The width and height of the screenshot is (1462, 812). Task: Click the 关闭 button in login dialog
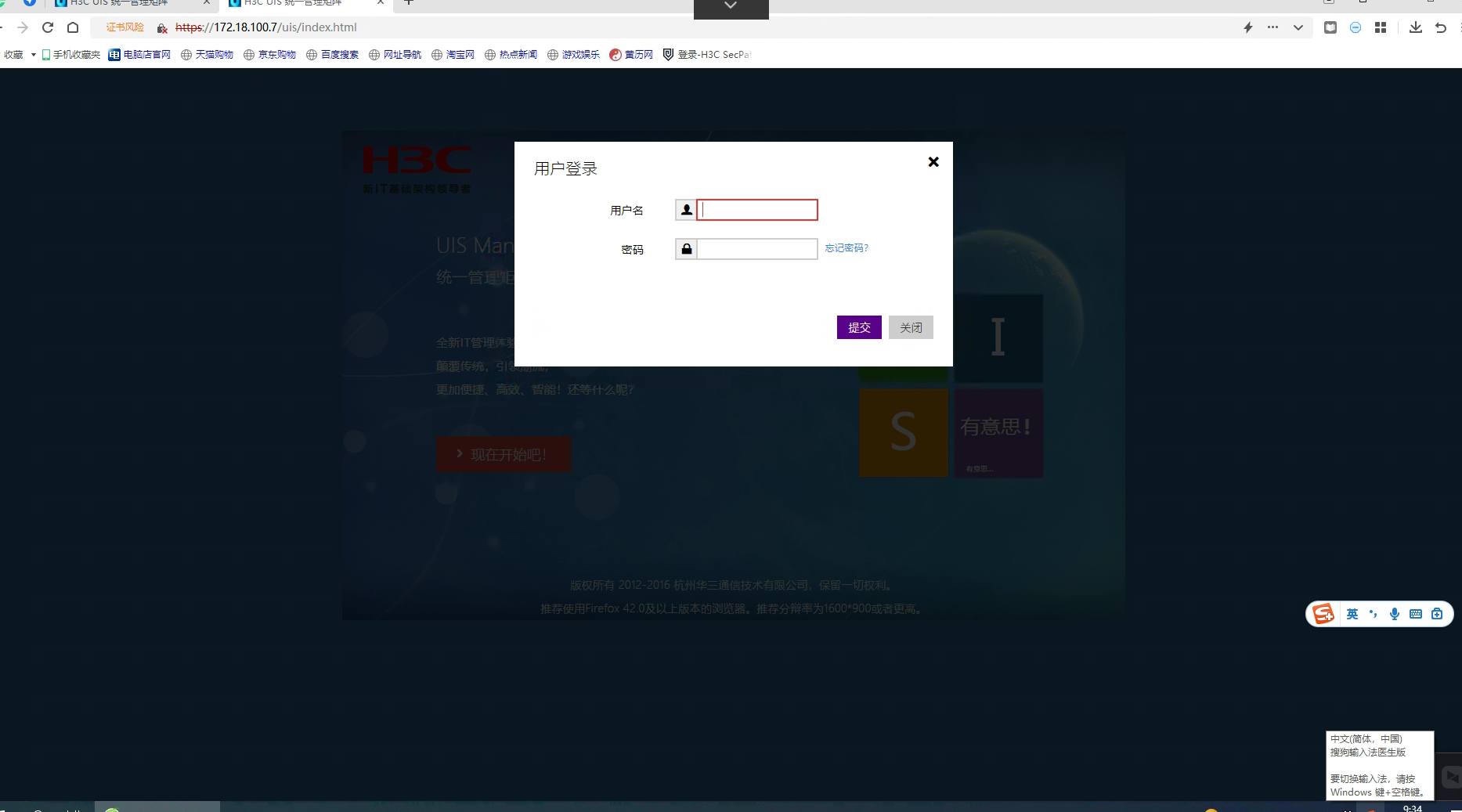(911, 327)
